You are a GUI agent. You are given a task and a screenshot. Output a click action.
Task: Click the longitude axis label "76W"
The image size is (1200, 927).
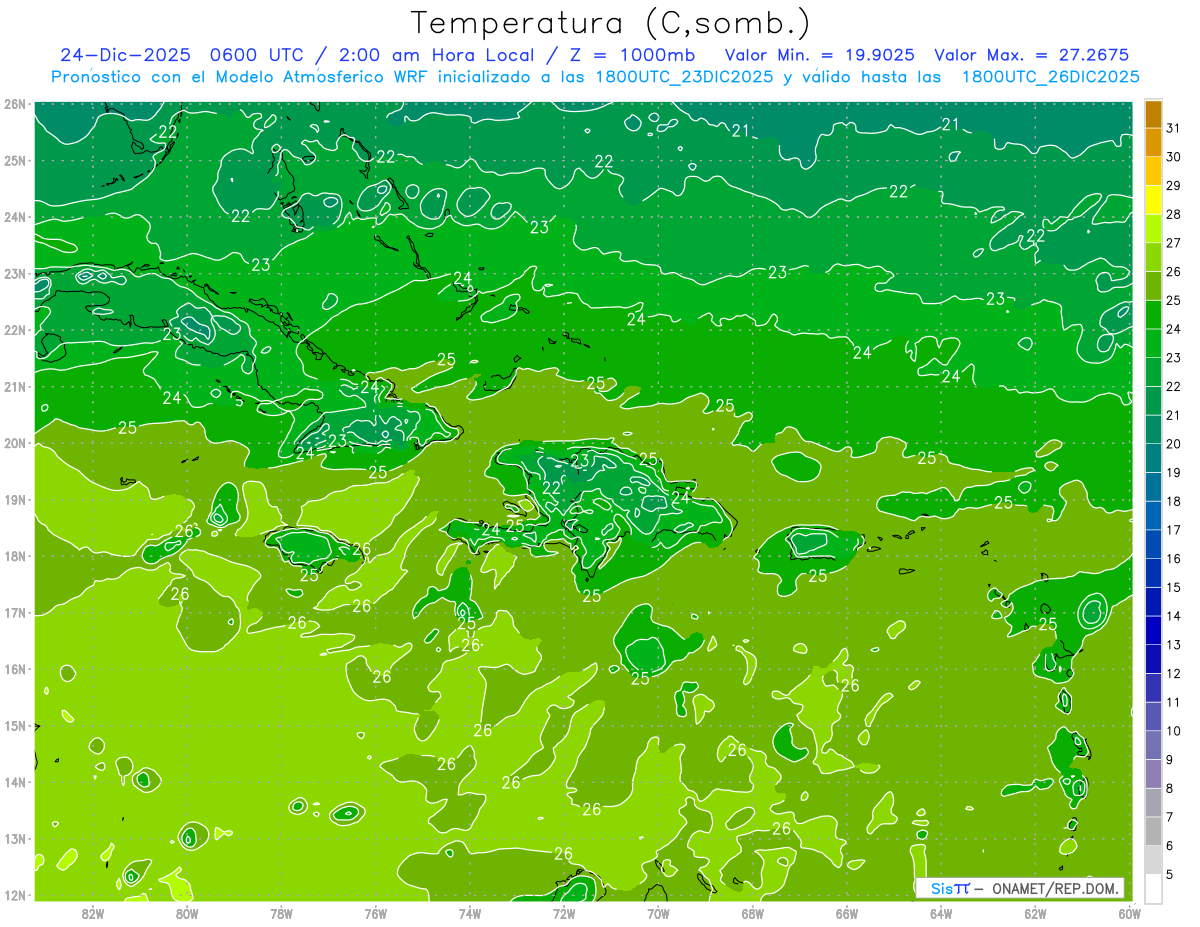[375, 914]
